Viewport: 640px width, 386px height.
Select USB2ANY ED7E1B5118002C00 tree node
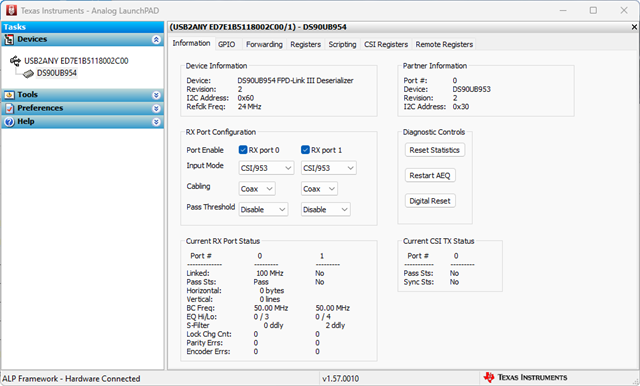pyautogui.click(x=76, y=61)
